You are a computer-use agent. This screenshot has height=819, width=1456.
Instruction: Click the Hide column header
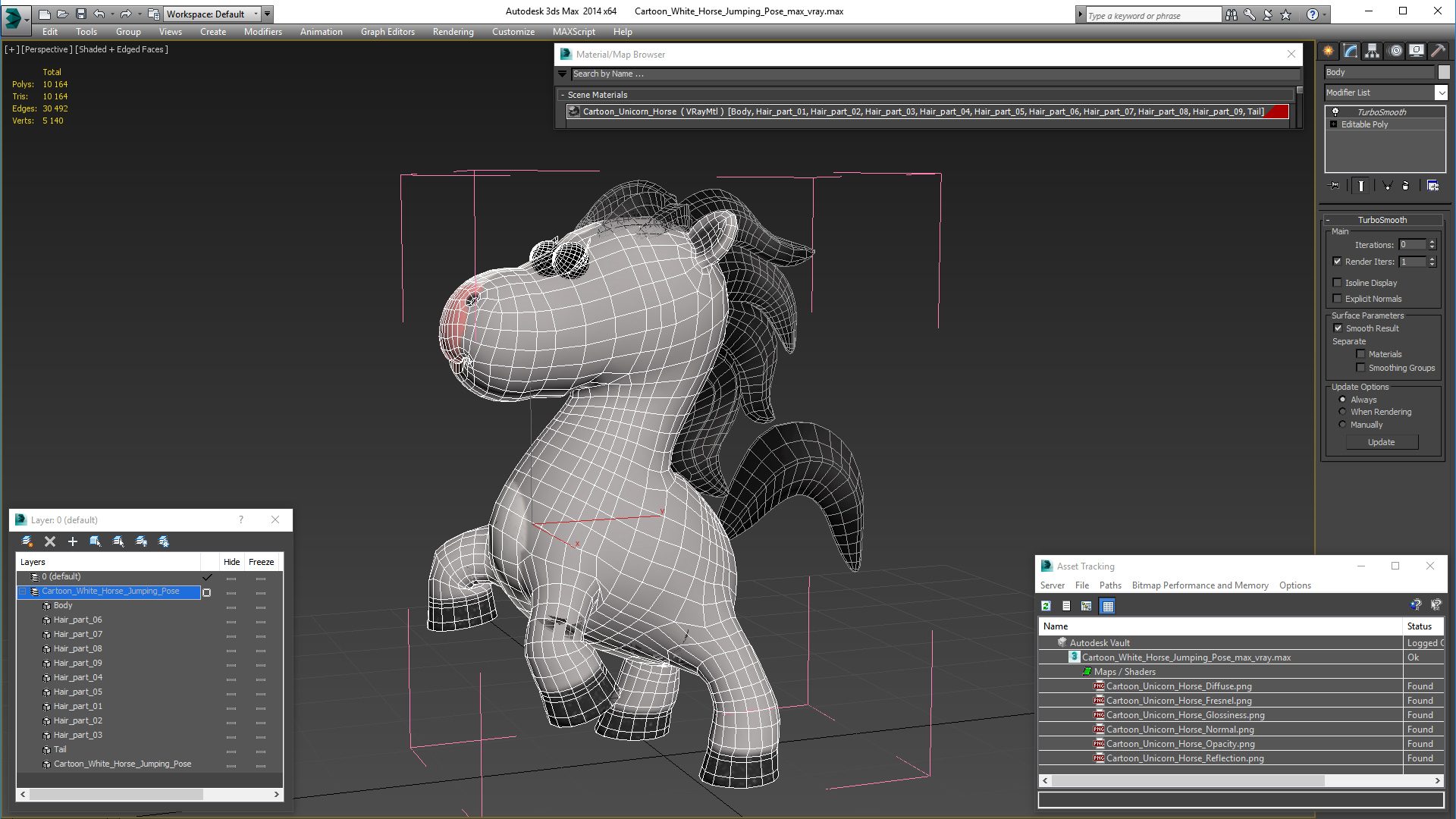[x=231, y=562]
